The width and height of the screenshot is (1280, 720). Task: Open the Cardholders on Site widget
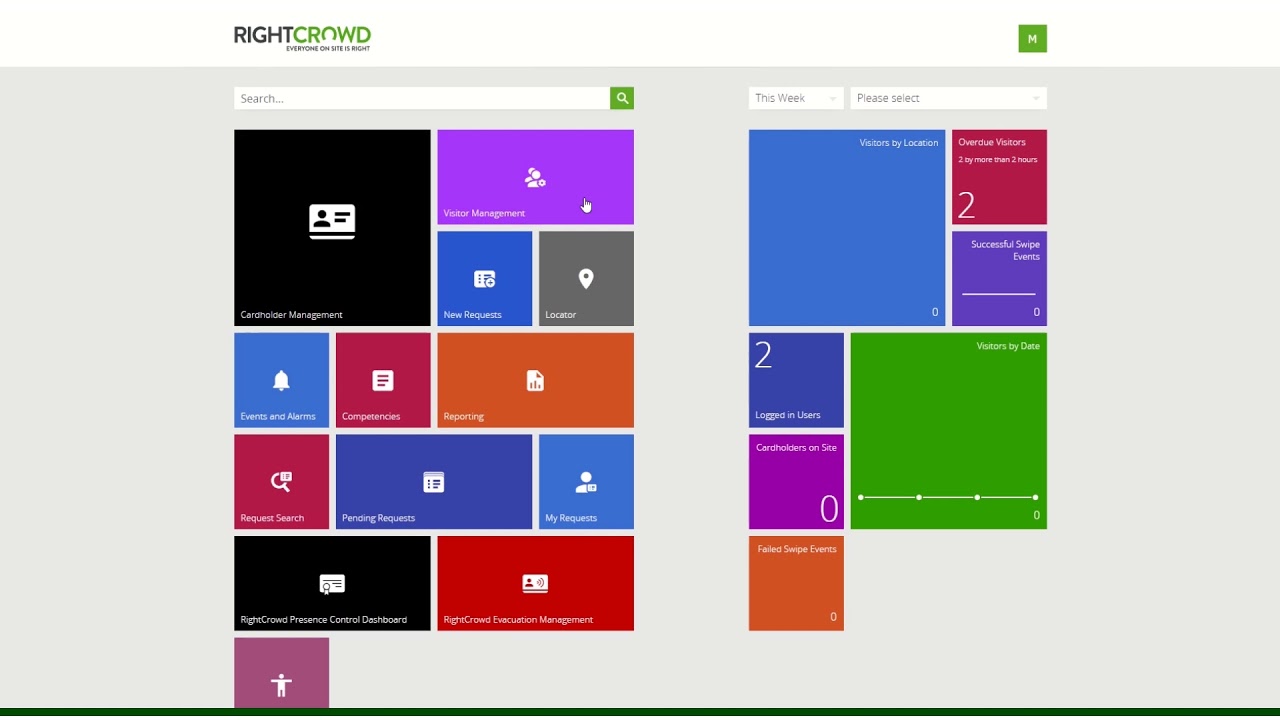(x=796, y=482)
